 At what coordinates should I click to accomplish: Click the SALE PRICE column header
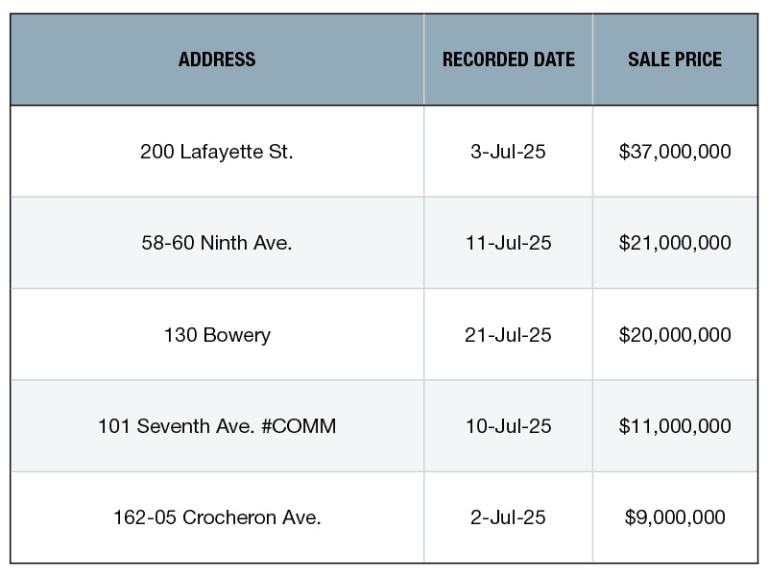click(x=675, y=59)
